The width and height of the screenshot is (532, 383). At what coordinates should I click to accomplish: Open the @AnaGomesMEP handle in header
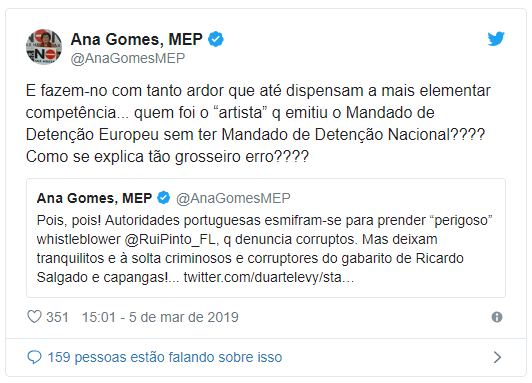click(128, 58)
